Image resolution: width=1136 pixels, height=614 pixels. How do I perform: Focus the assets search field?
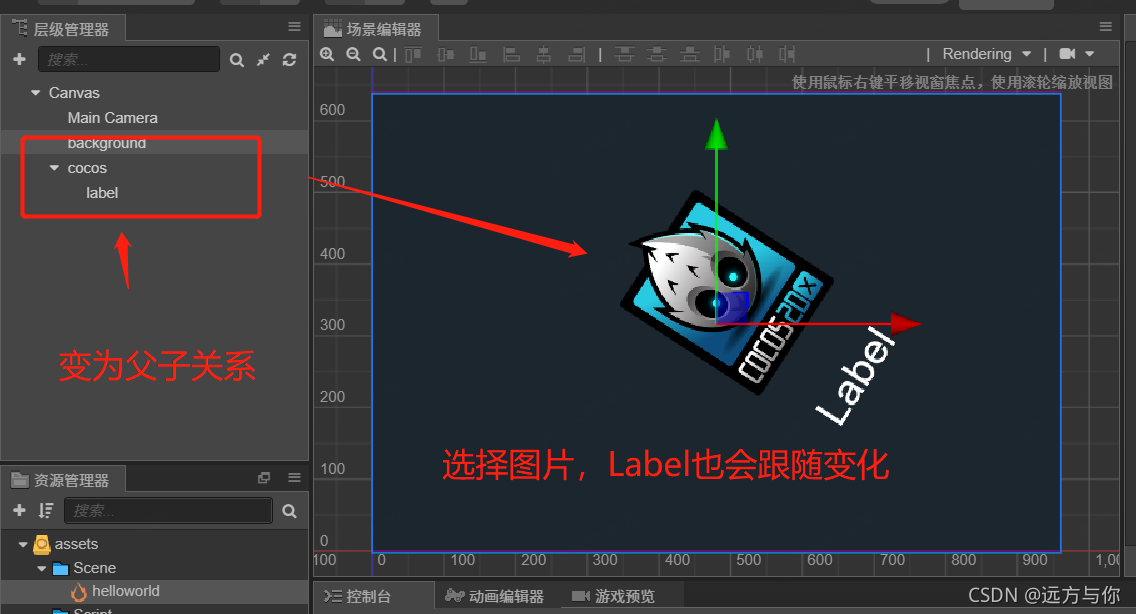168,510
